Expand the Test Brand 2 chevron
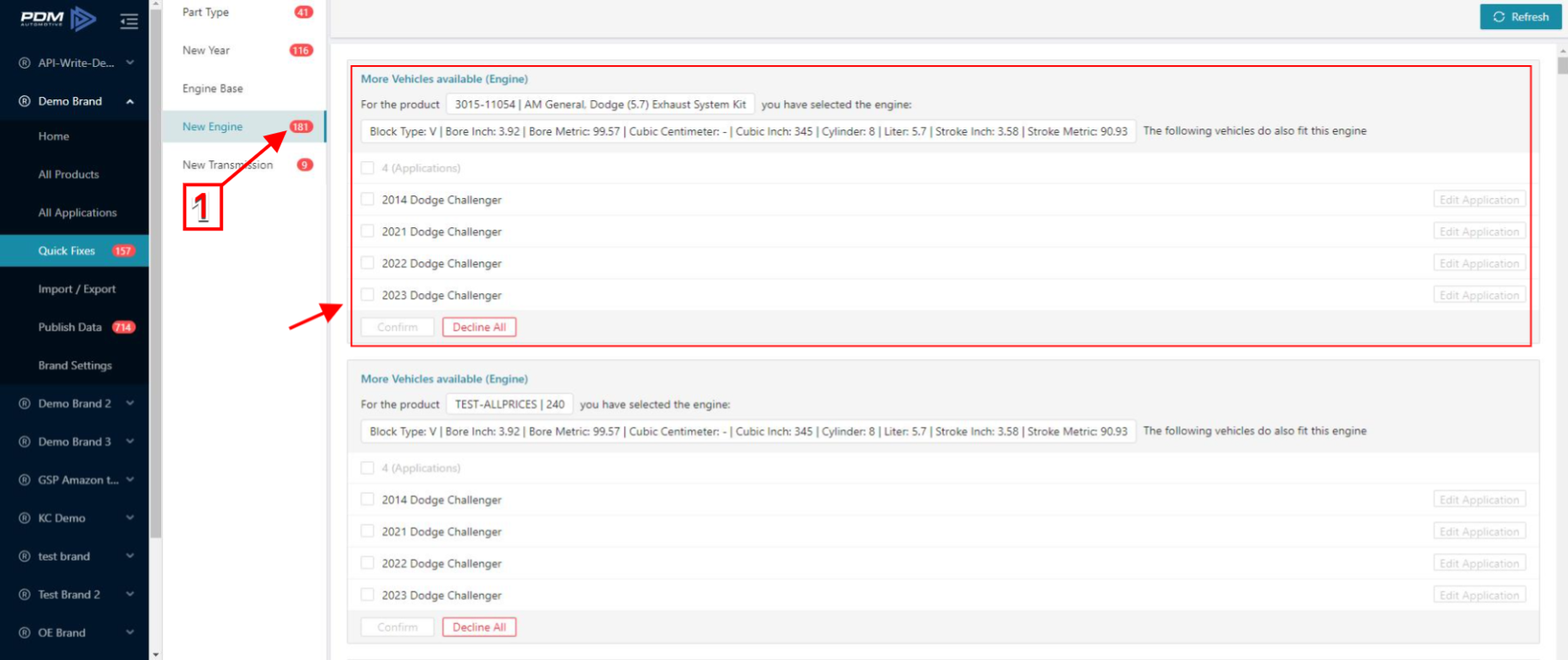This screenshot has width=1568, height=660. coord(130,595)
